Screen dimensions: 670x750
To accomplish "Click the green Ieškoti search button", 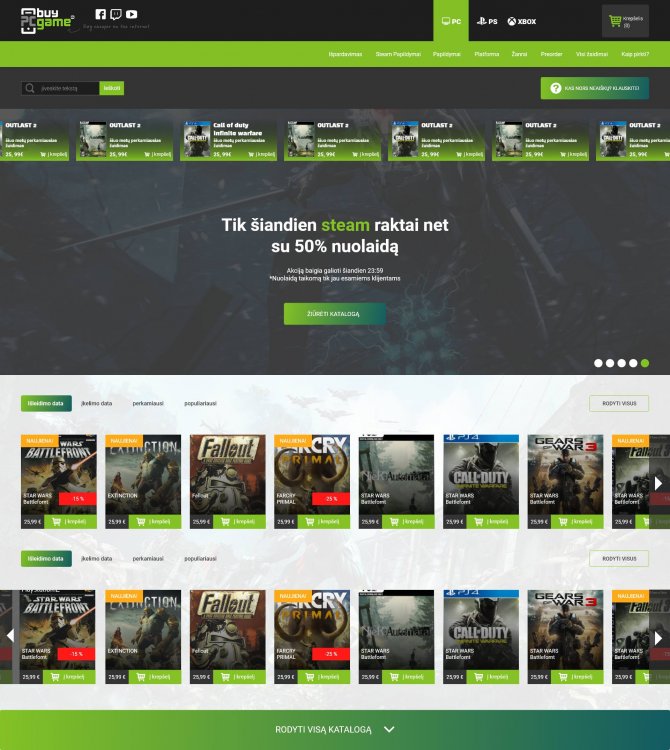I will pyautogui.click(x=112, y=88).
